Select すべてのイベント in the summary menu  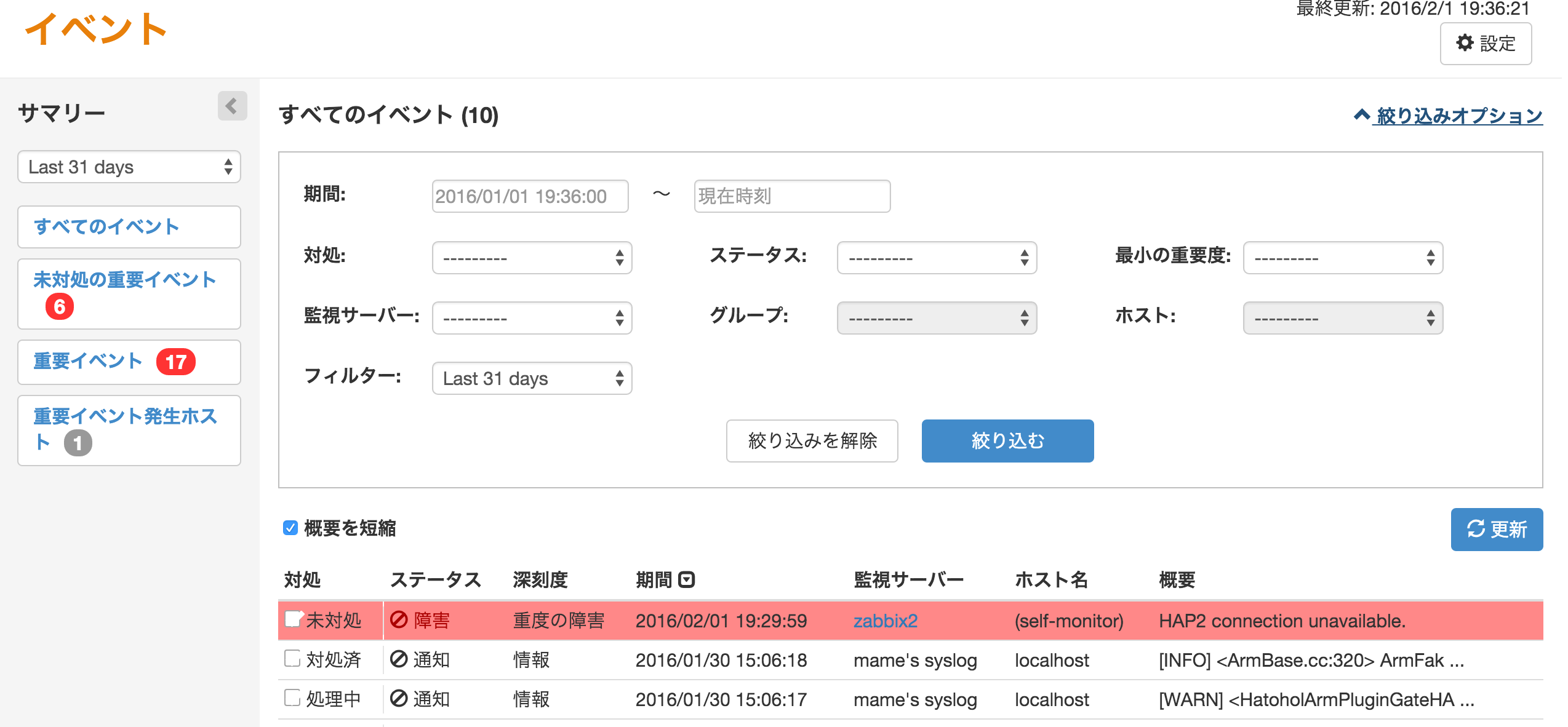(x=106, y=227)
